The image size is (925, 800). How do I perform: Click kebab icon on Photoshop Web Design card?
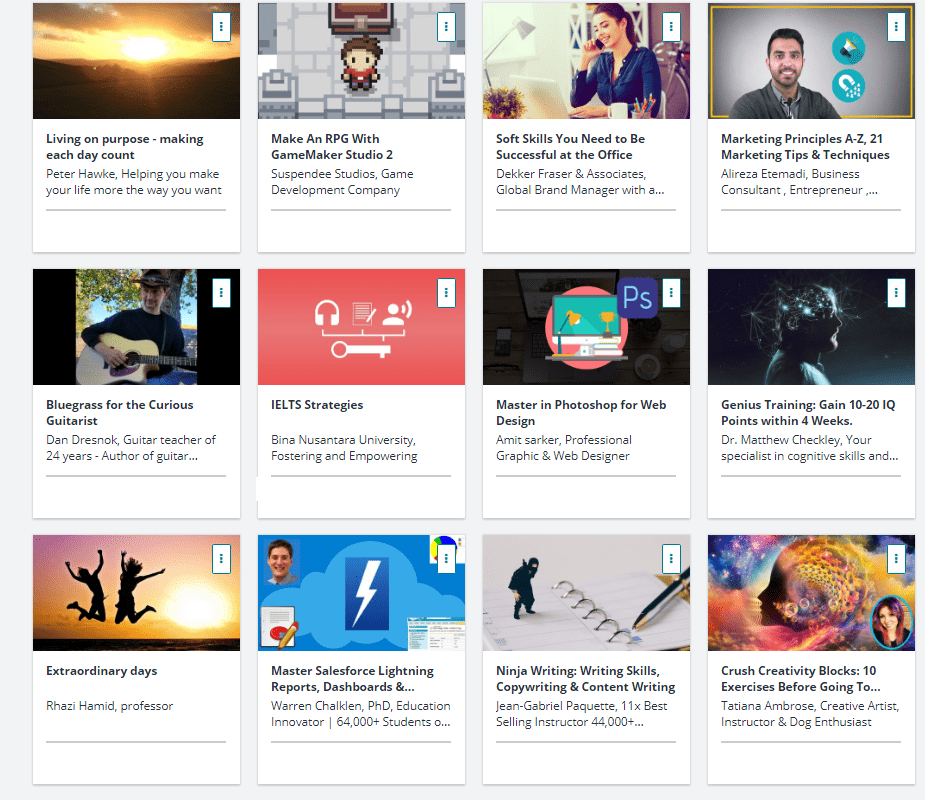[671, 293]
